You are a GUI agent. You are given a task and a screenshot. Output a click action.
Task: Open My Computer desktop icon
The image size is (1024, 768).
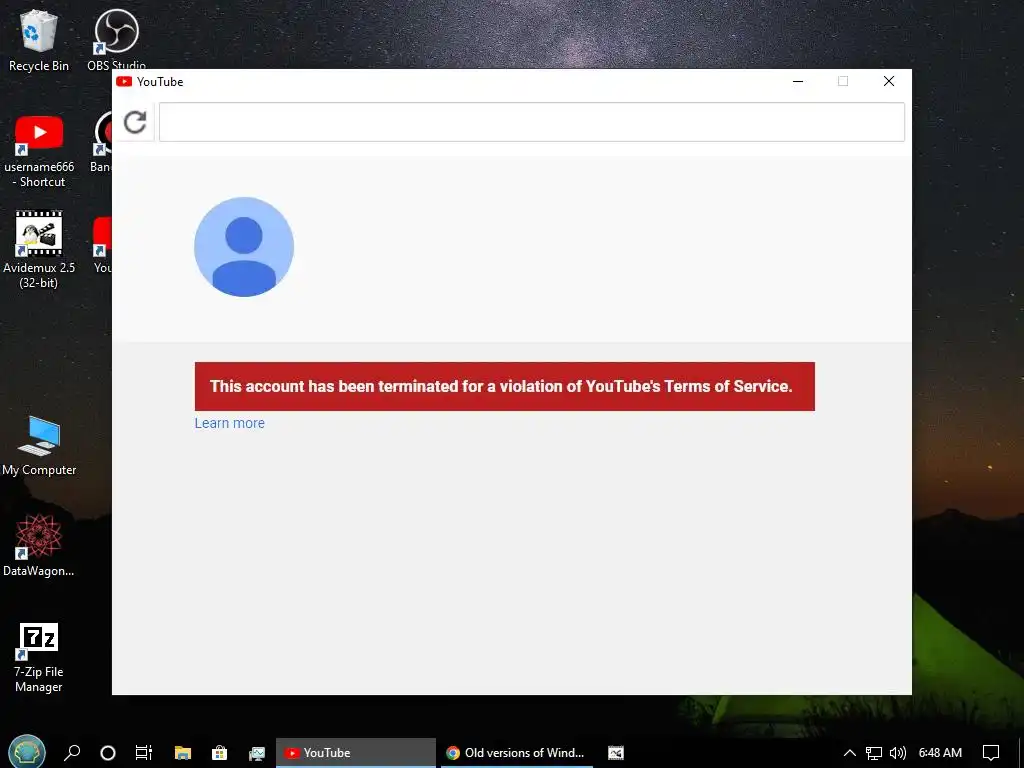(39, 445)
